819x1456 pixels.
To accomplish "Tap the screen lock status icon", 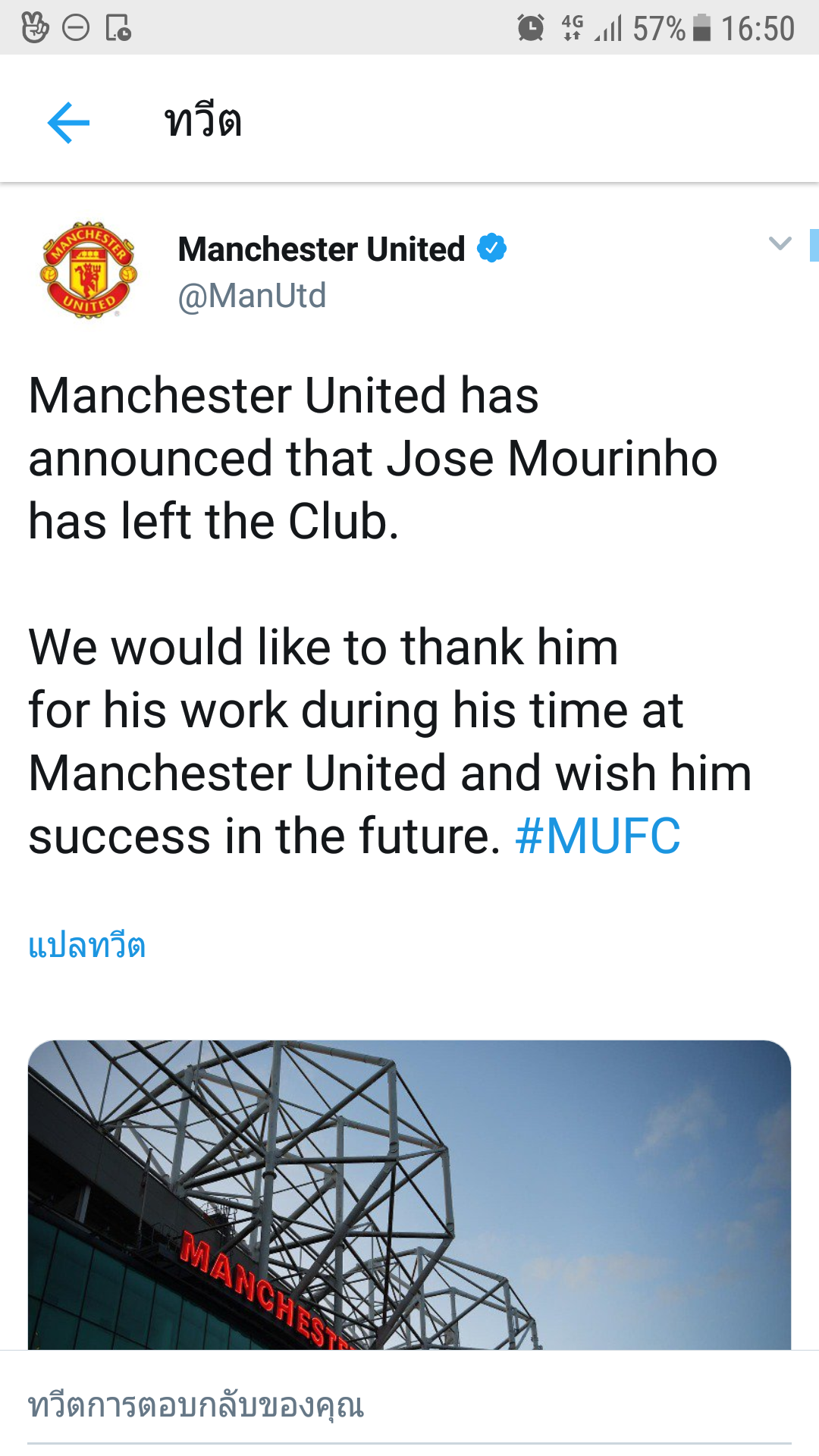I will 118,28.
